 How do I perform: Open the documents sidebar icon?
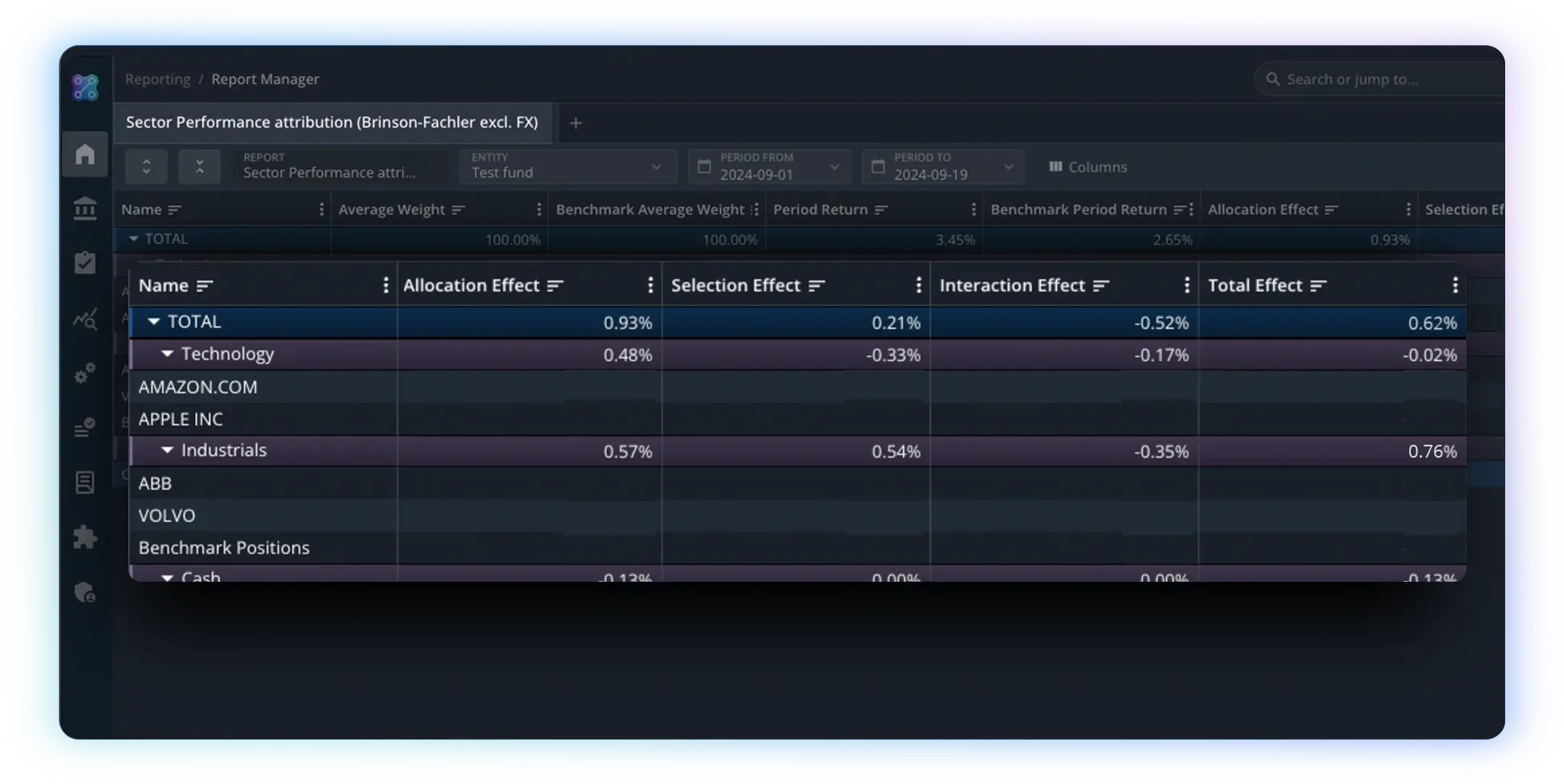[x=85, y=482]
